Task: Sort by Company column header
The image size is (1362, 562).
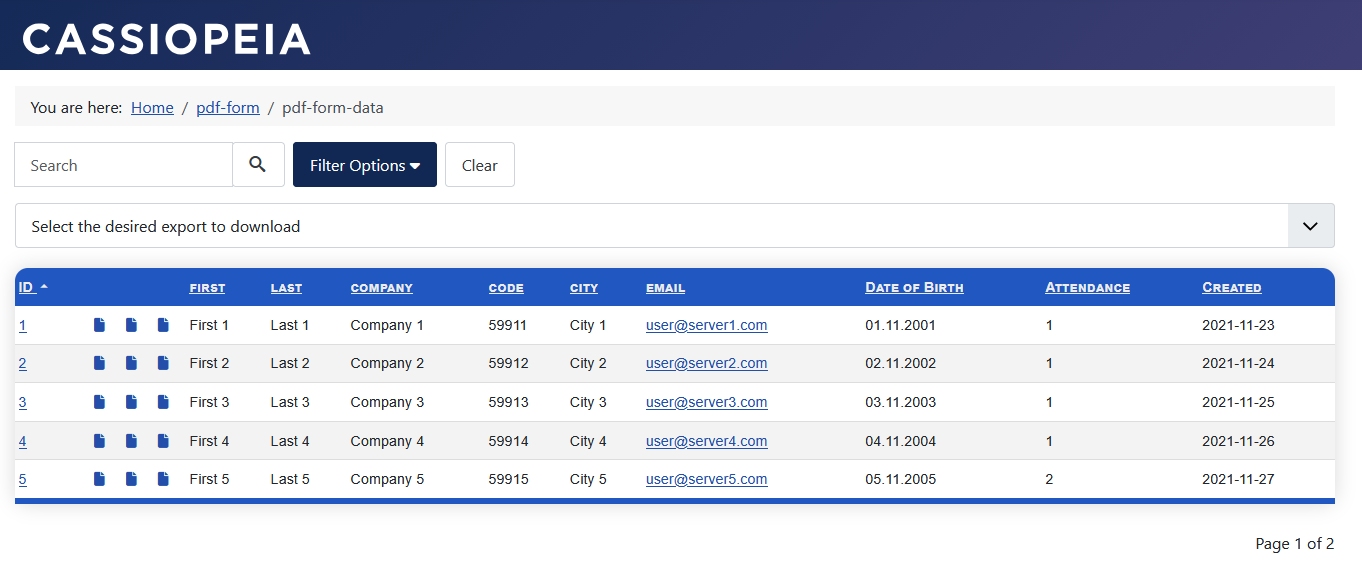Action: 381,288
